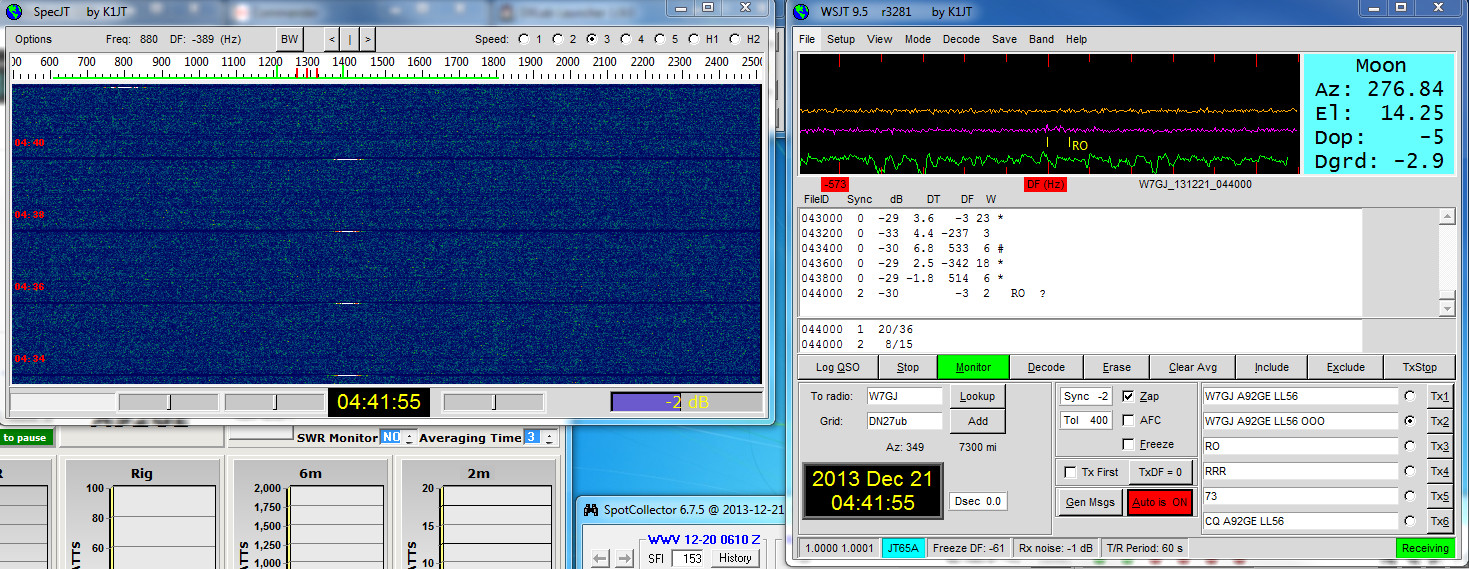Uncheck the Zap checkbox
The width and height of the screenshot is (1469, 569).
click(1128, 396)
